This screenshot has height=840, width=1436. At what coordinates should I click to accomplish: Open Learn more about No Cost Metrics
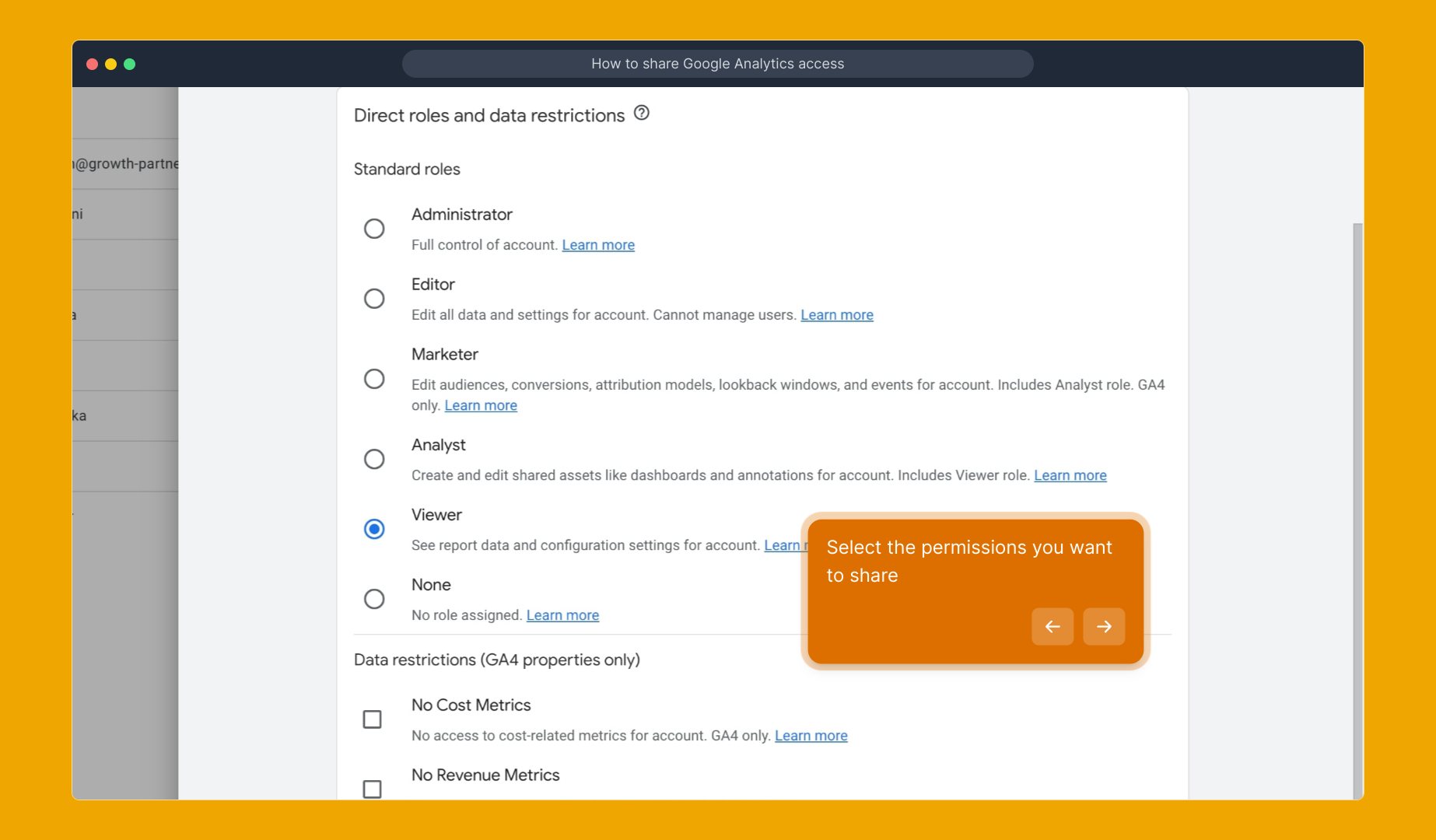(x=811, y=735)
